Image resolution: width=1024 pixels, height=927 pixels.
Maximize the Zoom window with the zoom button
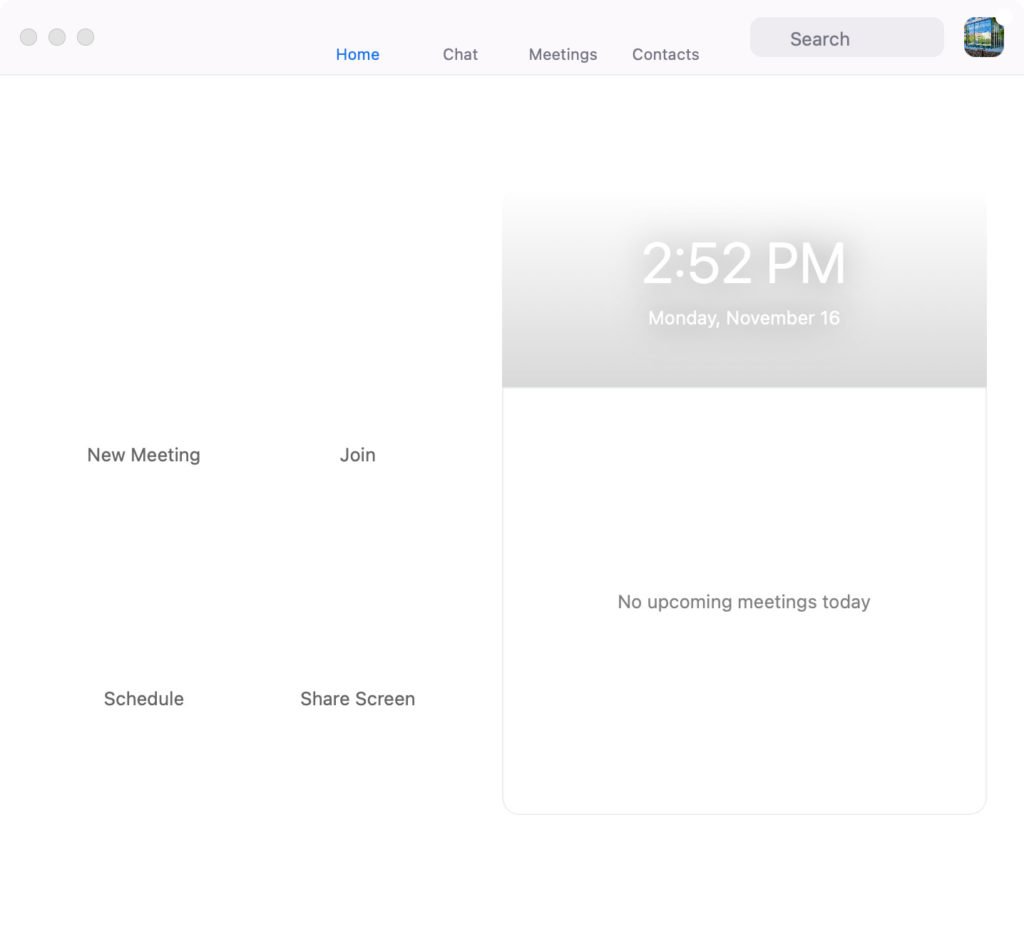coord(86,37)
